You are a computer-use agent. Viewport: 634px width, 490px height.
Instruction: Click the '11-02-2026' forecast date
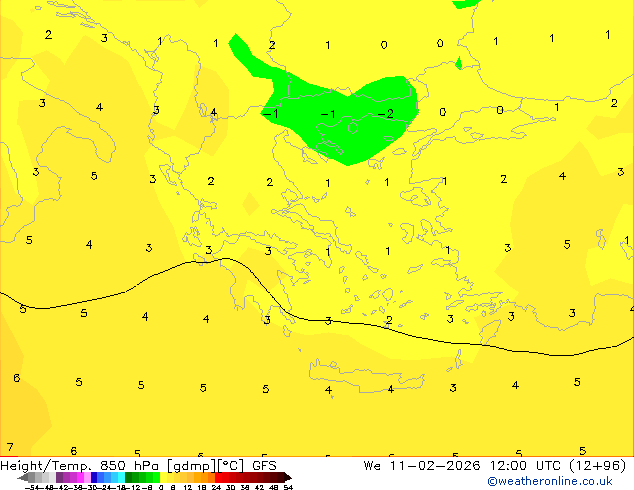(435, 466)
